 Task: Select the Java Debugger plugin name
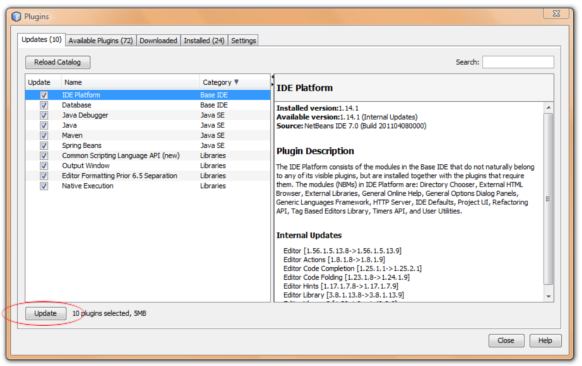(85, 115)
